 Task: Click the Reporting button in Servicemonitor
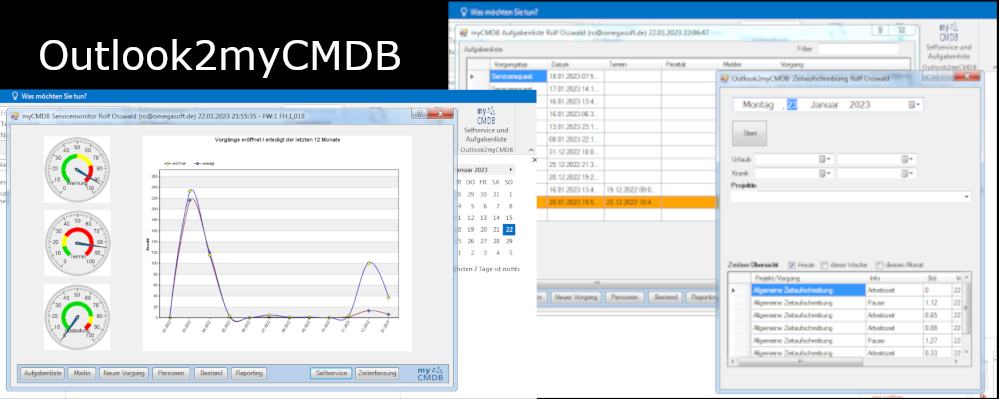click(249, 373)
